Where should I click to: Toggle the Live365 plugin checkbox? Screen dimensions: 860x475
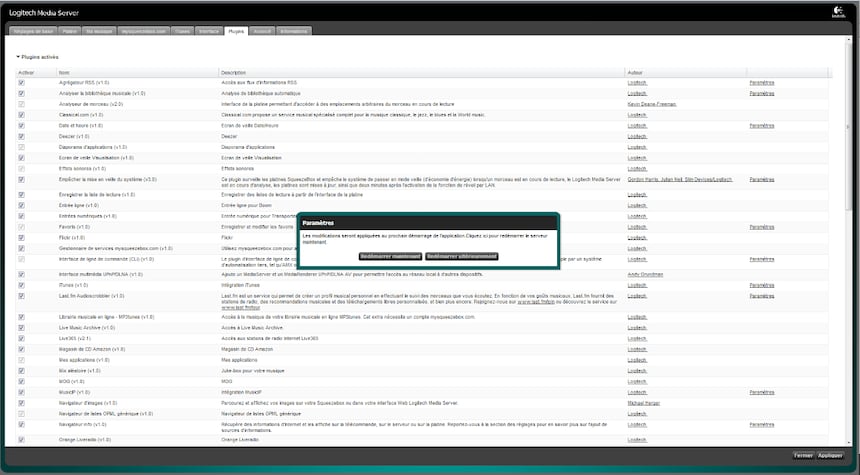21,339
